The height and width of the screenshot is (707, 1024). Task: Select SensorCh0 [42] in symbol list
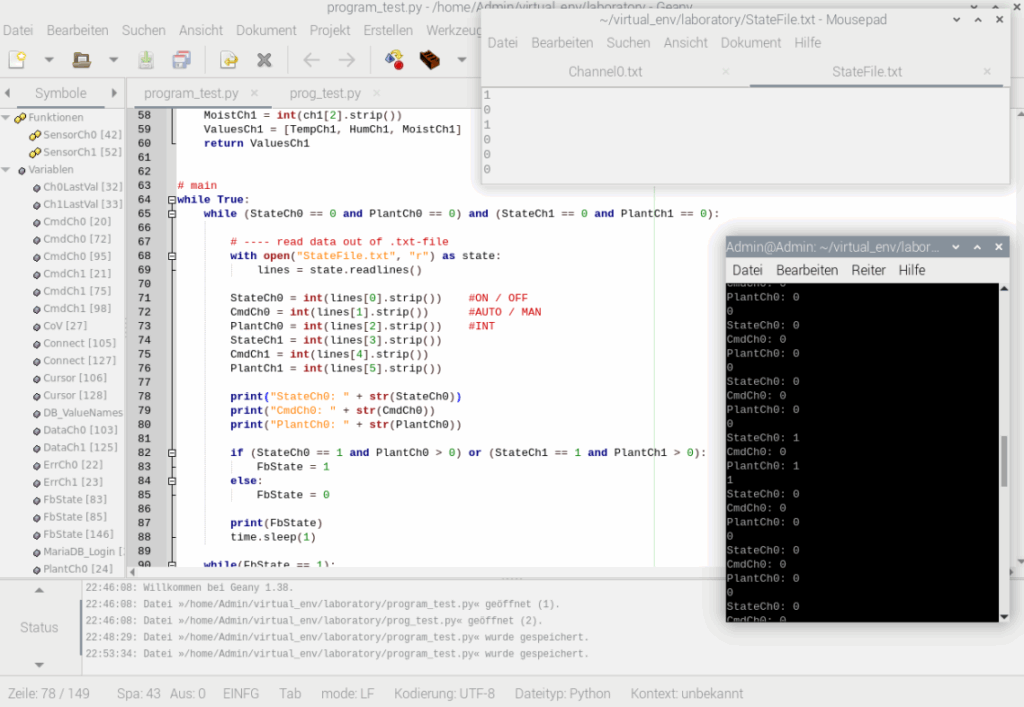click(x=82, y=135)
